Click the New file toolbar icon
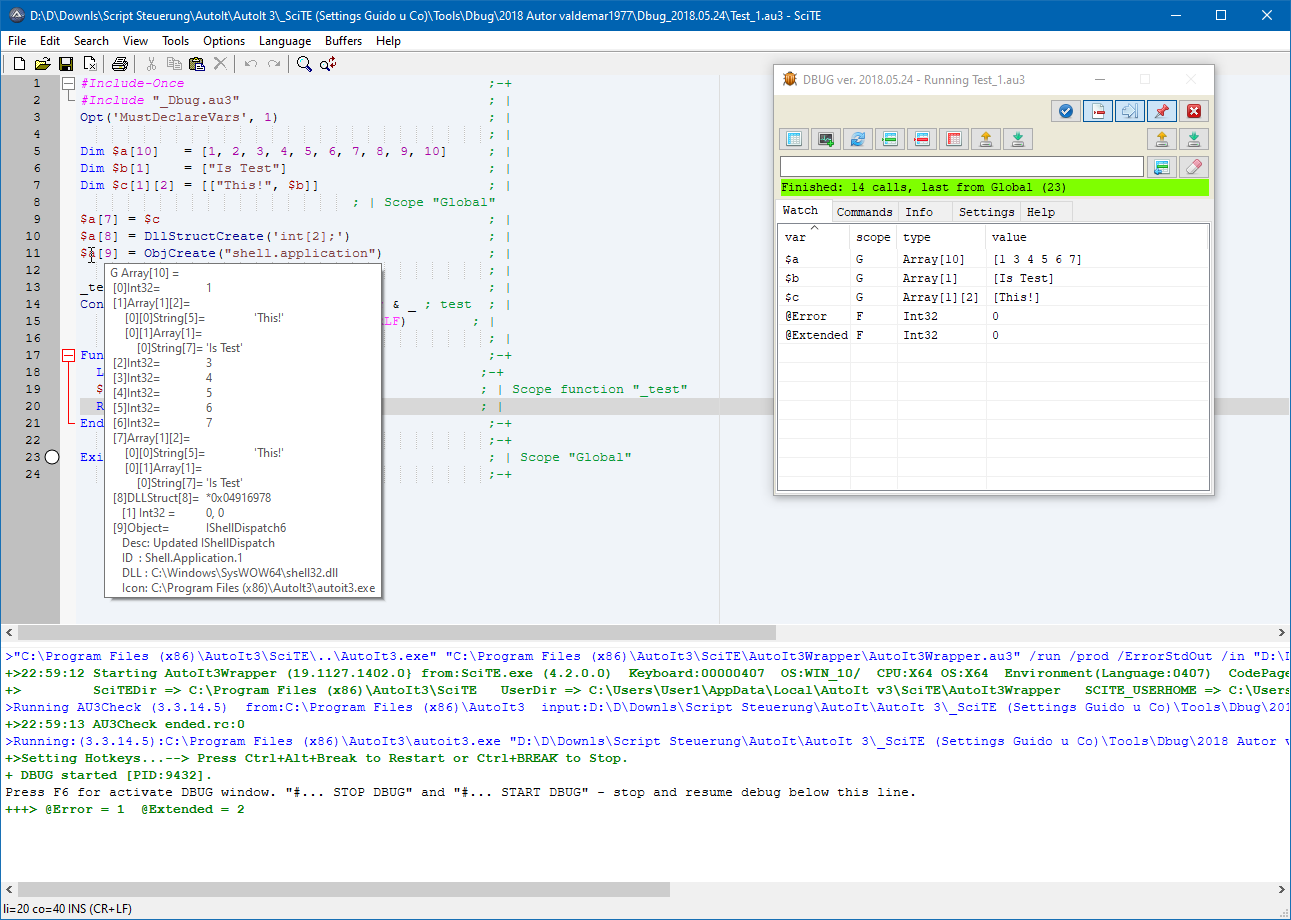The image size is (1291, 920). 19,64
